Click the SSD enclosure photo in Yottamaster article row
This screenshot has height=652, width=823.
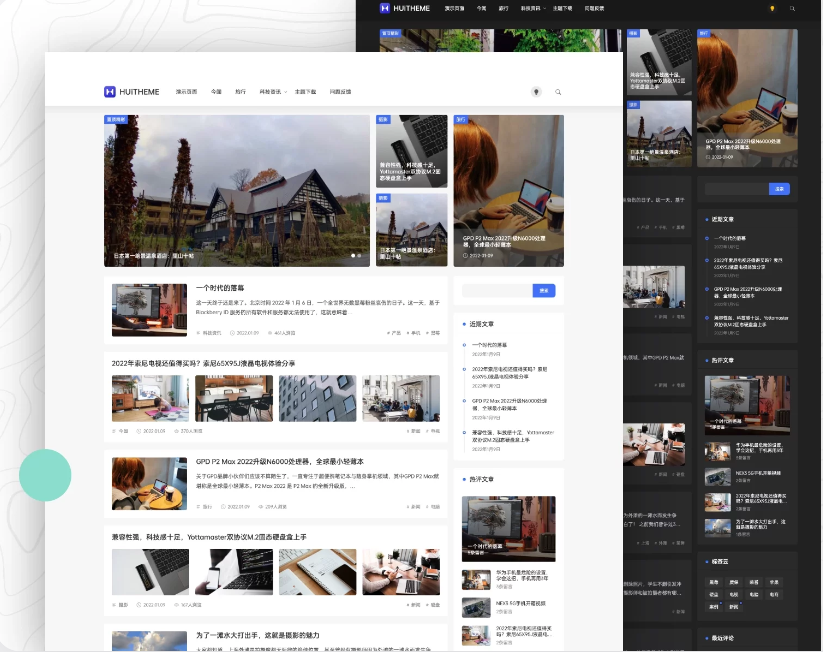tap(150, 572)
